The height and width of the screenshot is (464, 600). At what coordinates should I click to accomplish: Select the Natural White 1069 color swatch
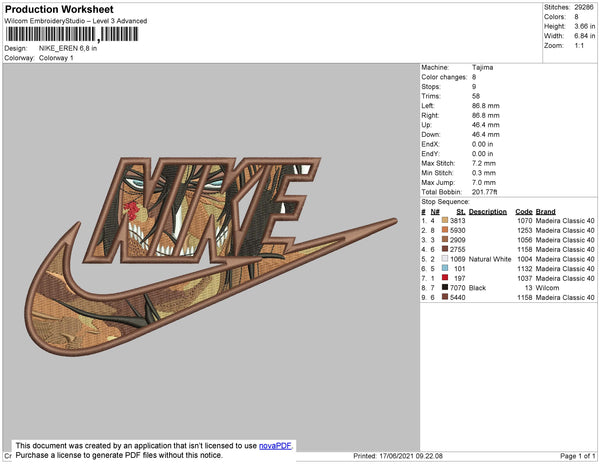pos(445,259)
